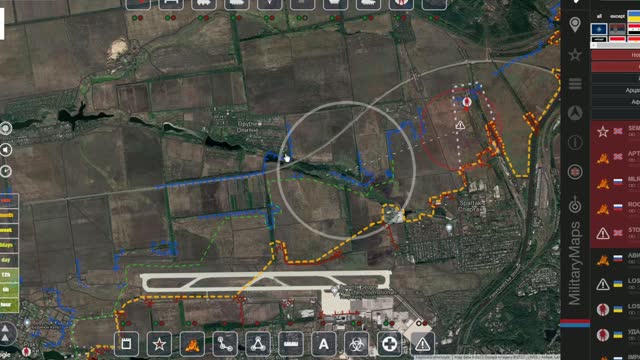640x360 pixels.
Task: Select the 'hour' time filter
Action: coord(8,305)
